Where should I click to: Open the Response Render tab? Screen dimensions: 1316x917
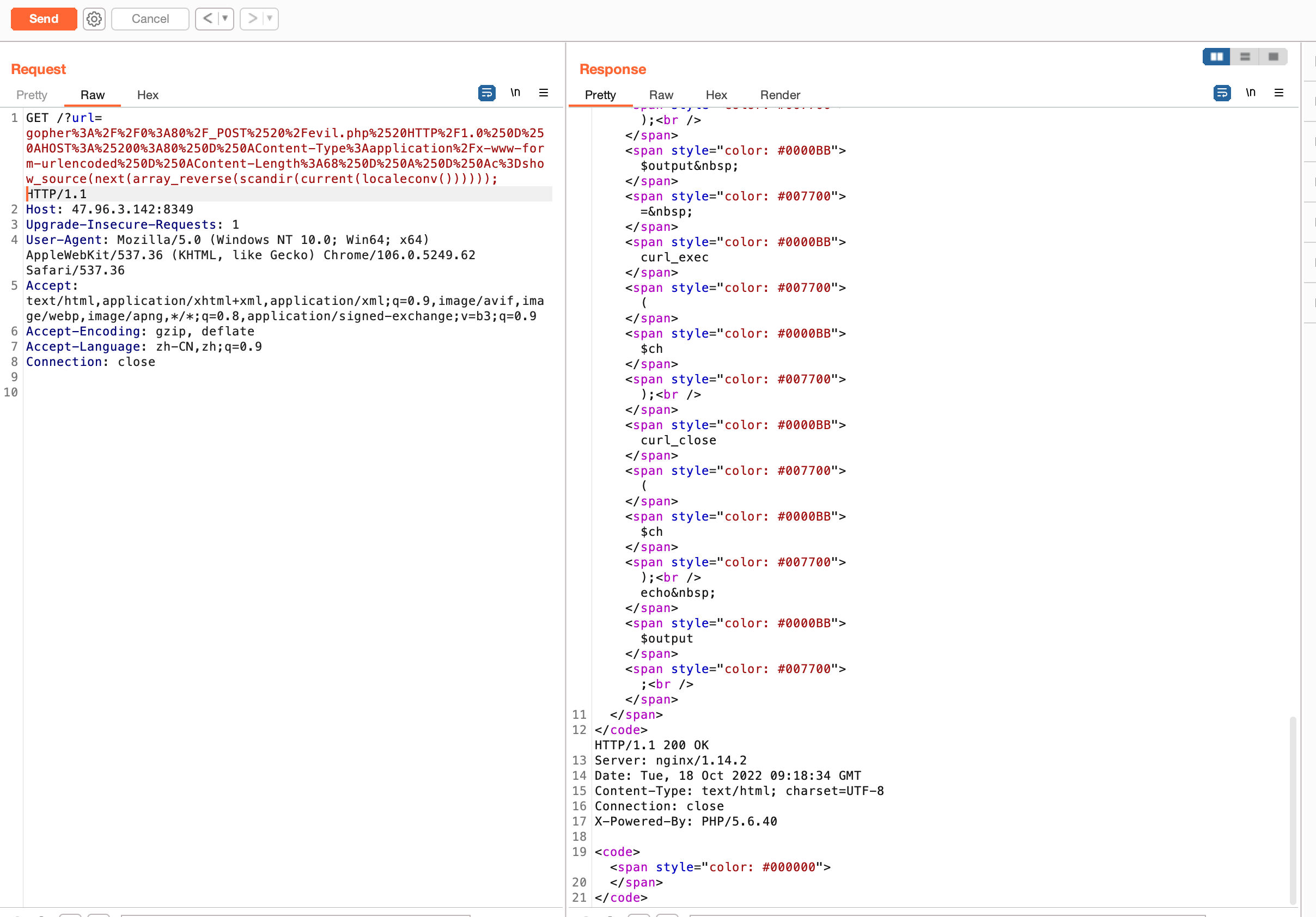tap(779, 95)
